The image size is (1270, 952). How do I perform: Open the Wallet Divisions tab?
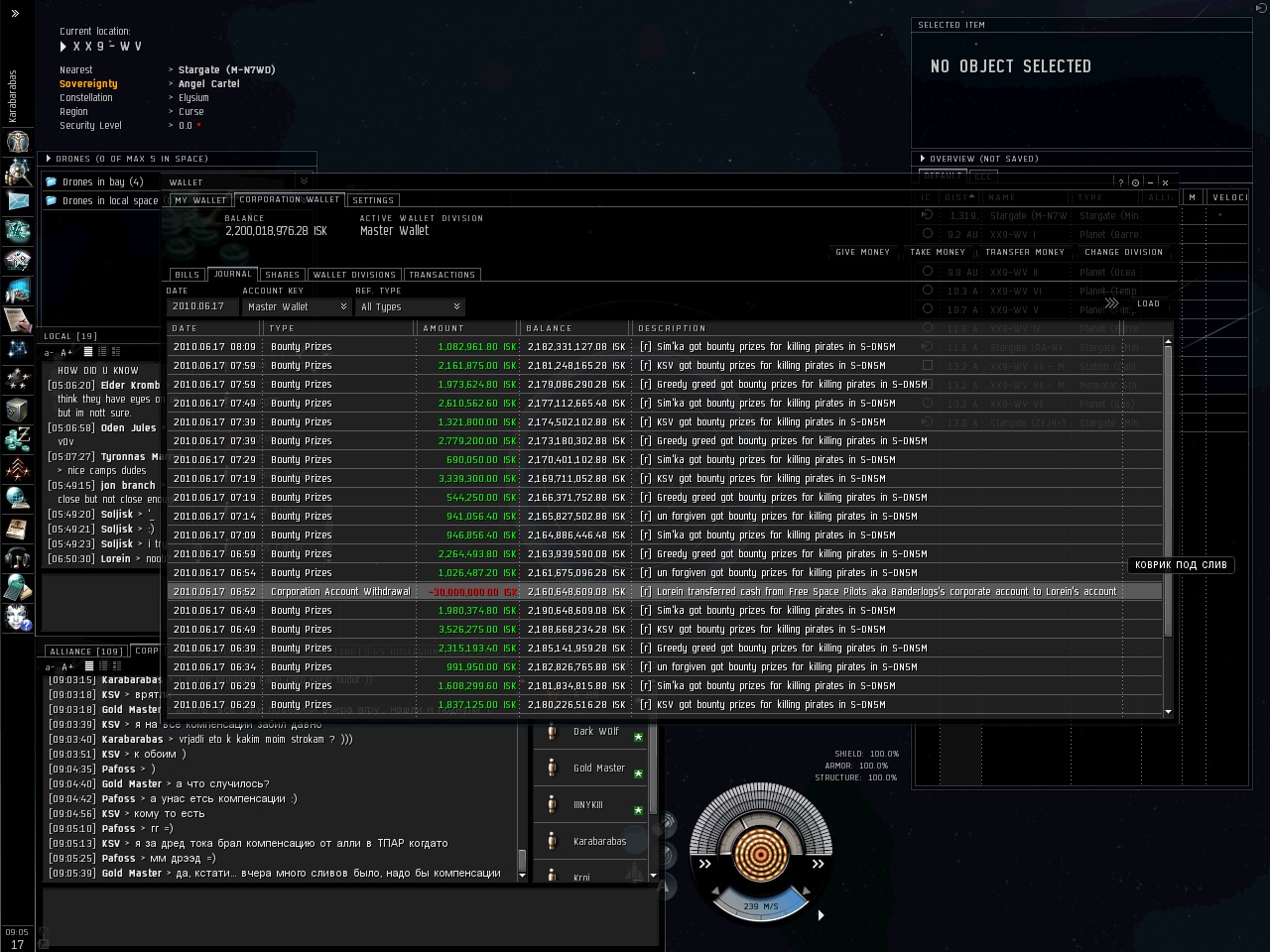(x=354, y=275)
